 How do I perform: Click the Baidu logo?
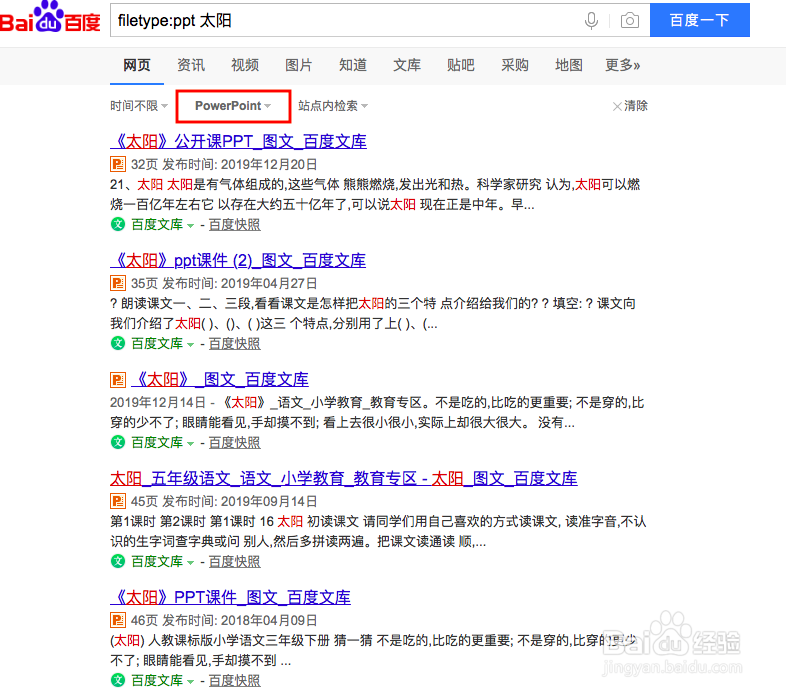[x=50, y=17]
